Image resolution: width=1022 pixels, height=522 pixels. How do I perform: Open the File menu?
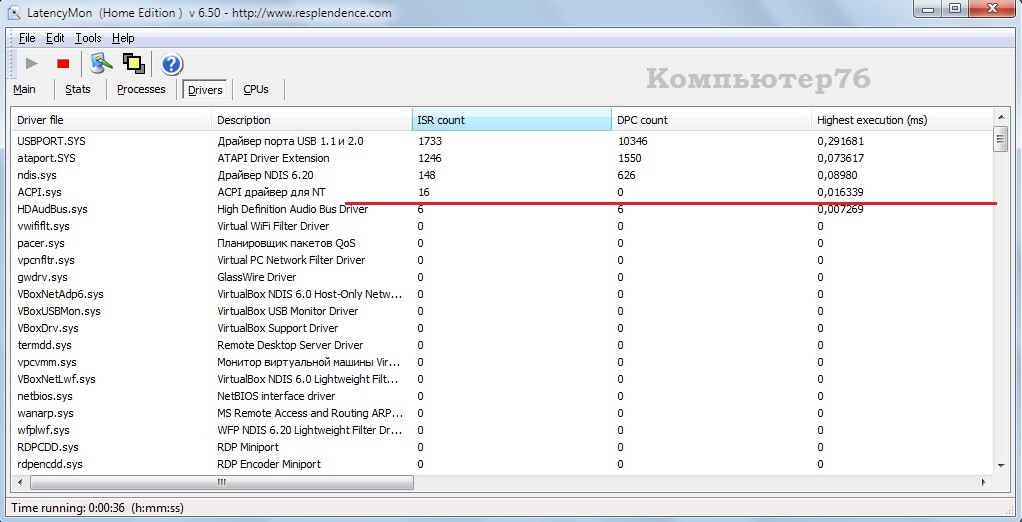pos(26,38)
